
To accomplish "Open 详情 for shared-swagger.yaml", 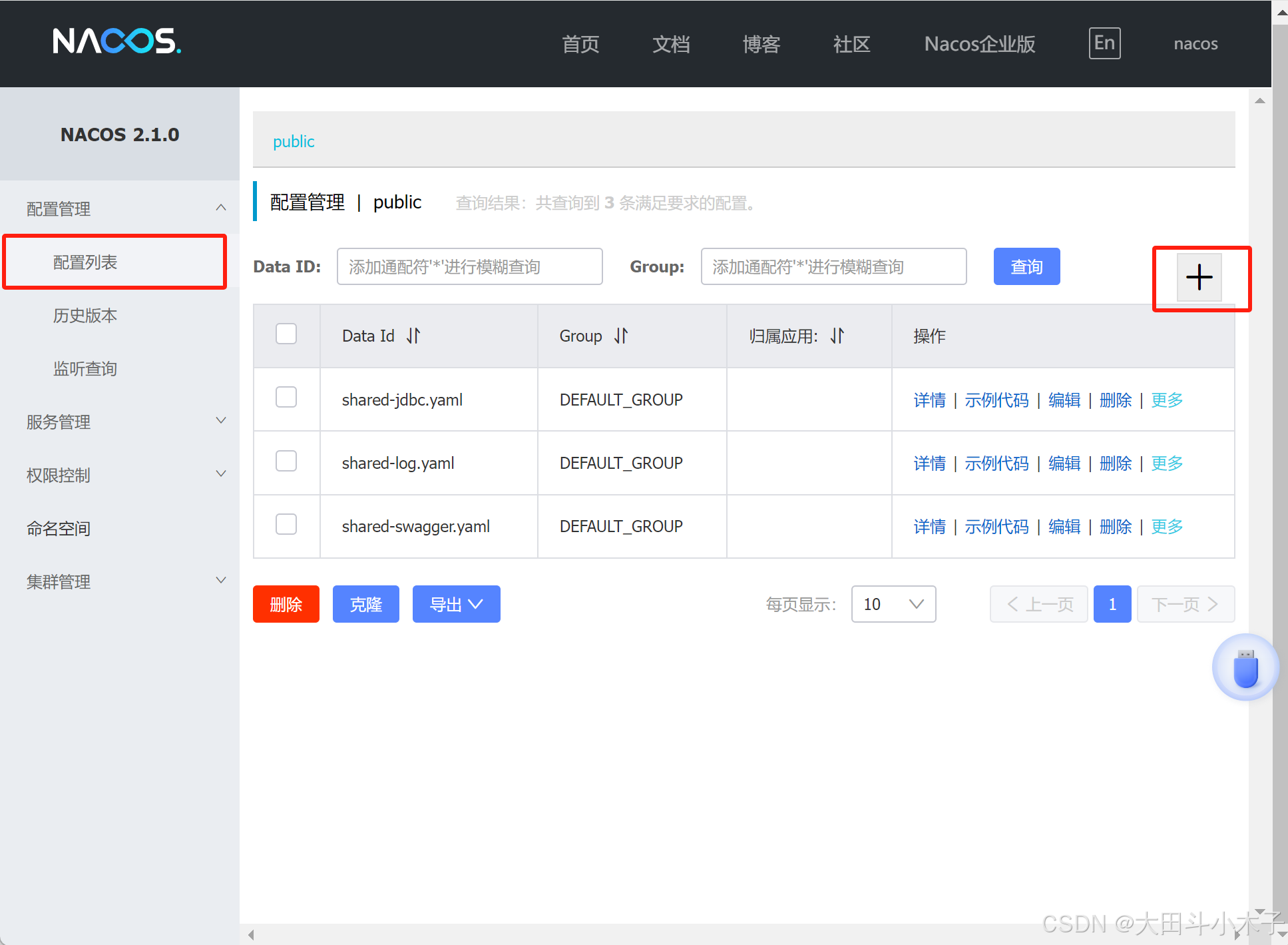I will click(929, 526).
